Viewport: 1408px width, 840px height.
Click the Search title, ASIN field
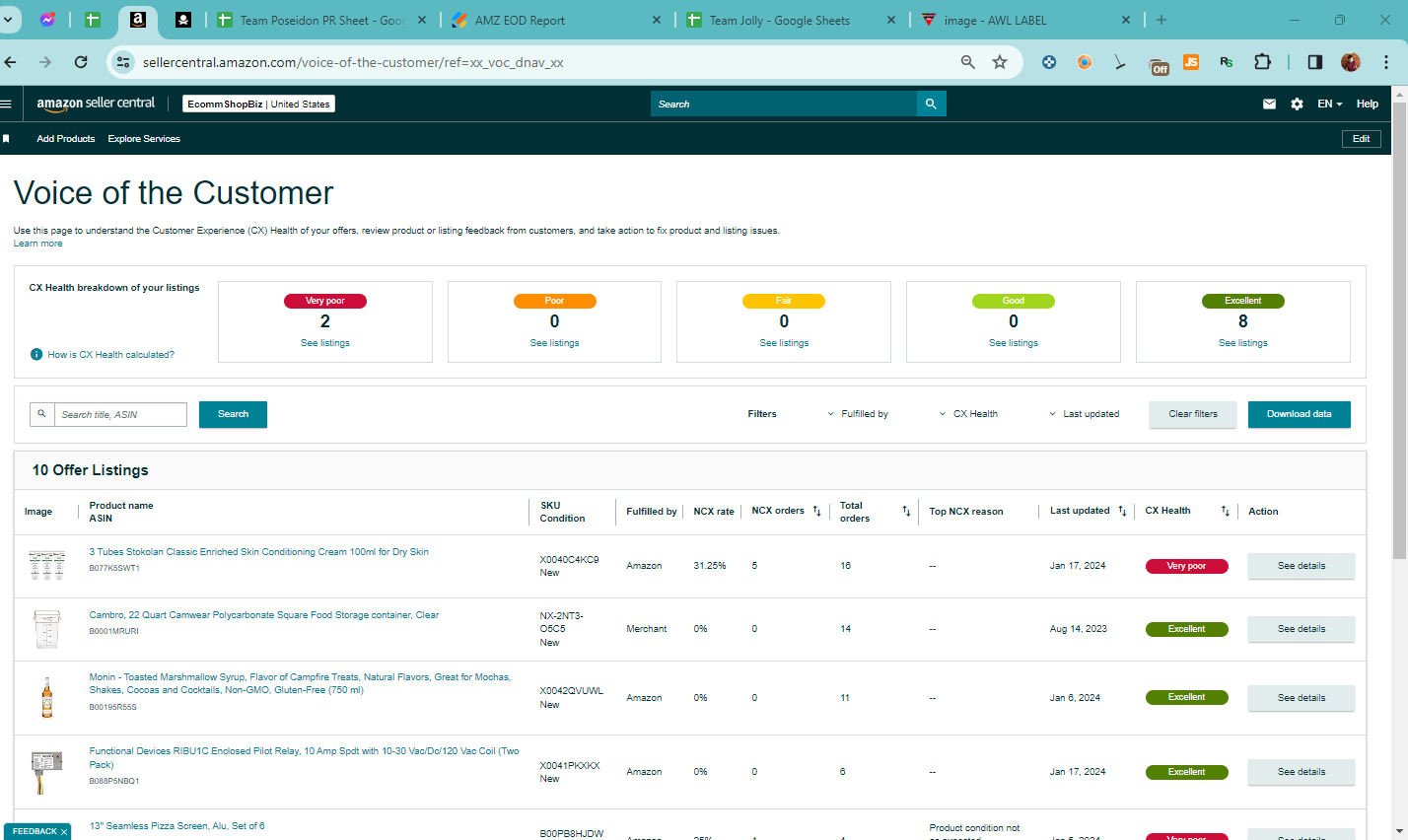click(119, 414)
